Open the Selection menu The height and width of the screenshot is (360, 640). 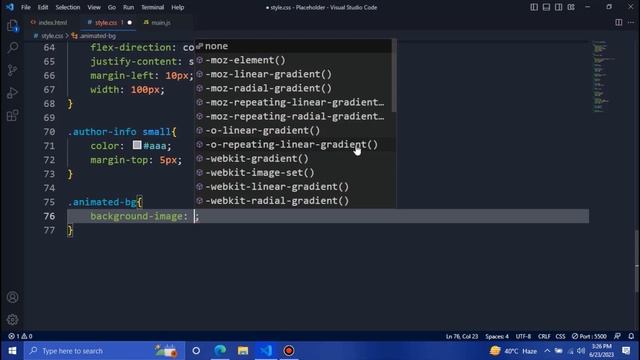[68, 7]
